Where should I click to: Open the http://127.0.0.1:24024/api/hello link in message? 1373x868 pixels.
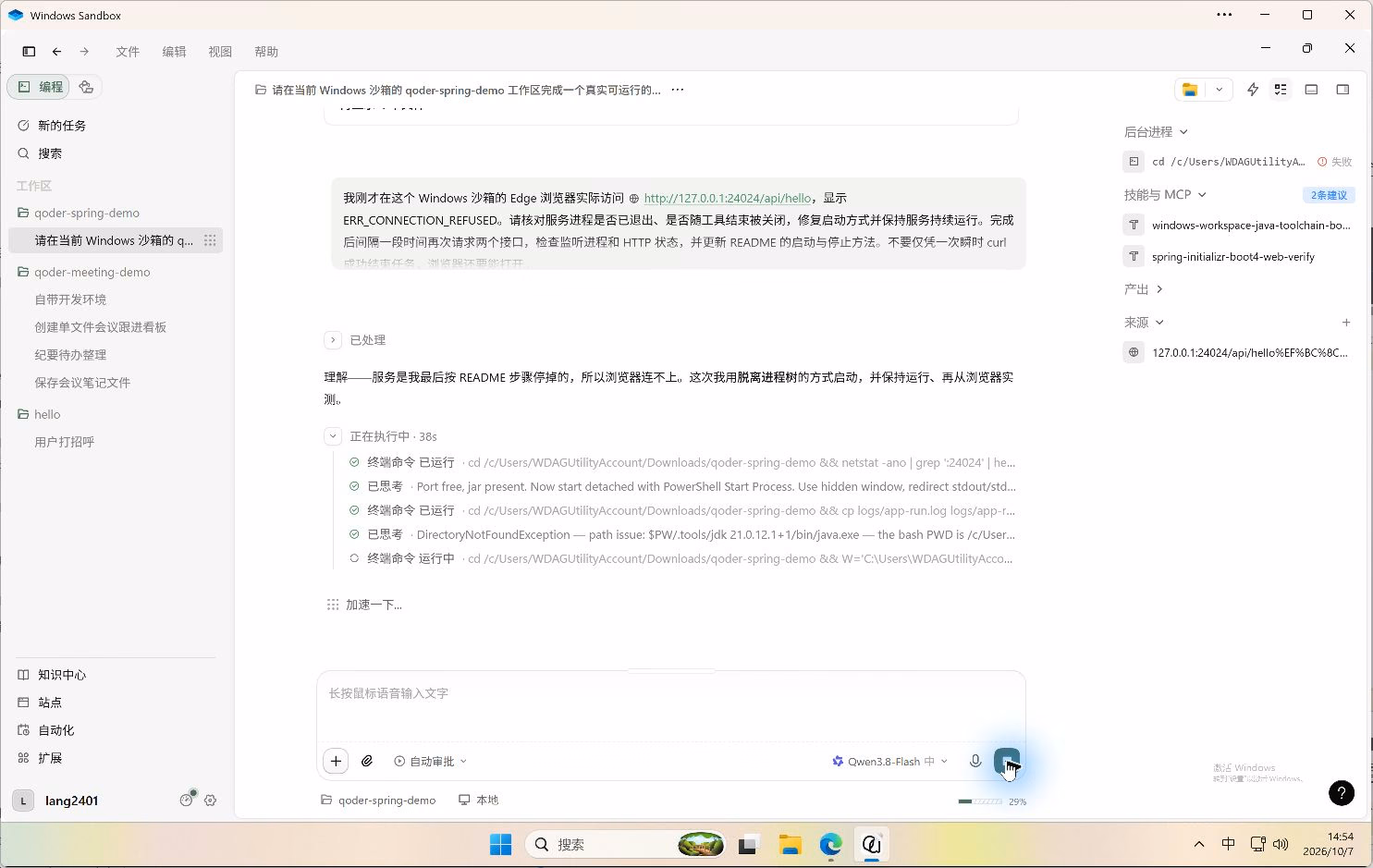click(728, 198)
